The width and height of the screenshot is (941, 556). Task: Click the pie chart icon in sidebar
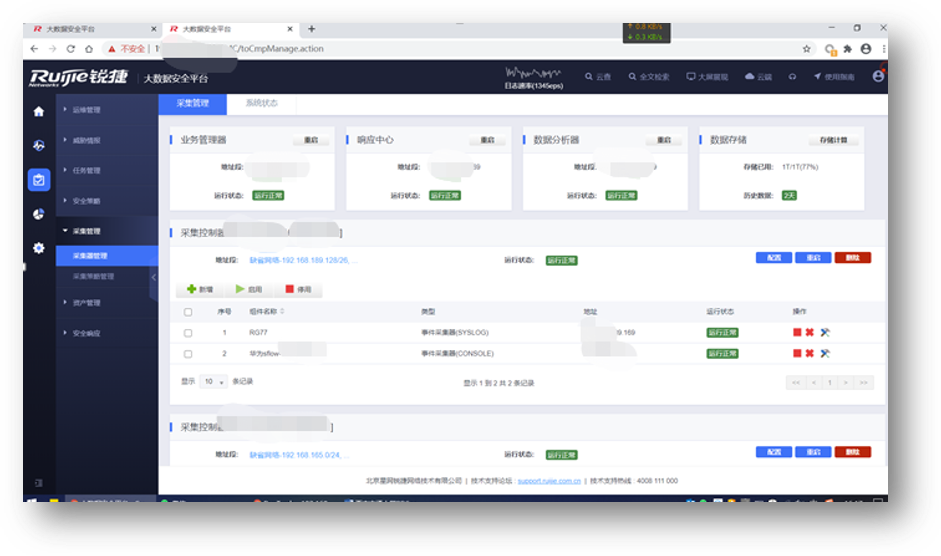39,214
